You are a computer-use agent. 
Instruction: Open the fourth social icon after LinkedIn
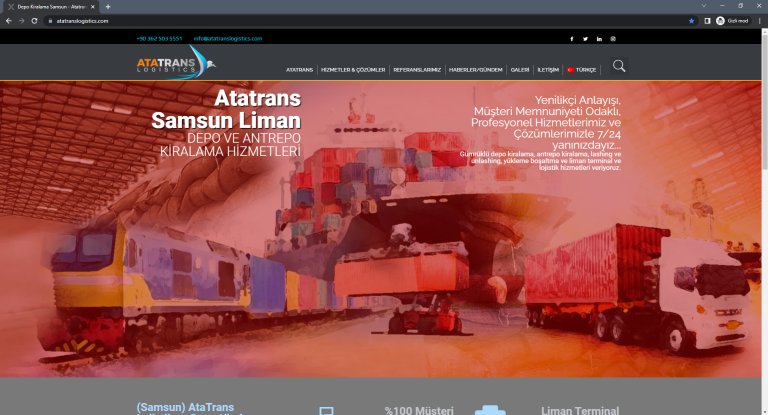[x=613, y=39]
